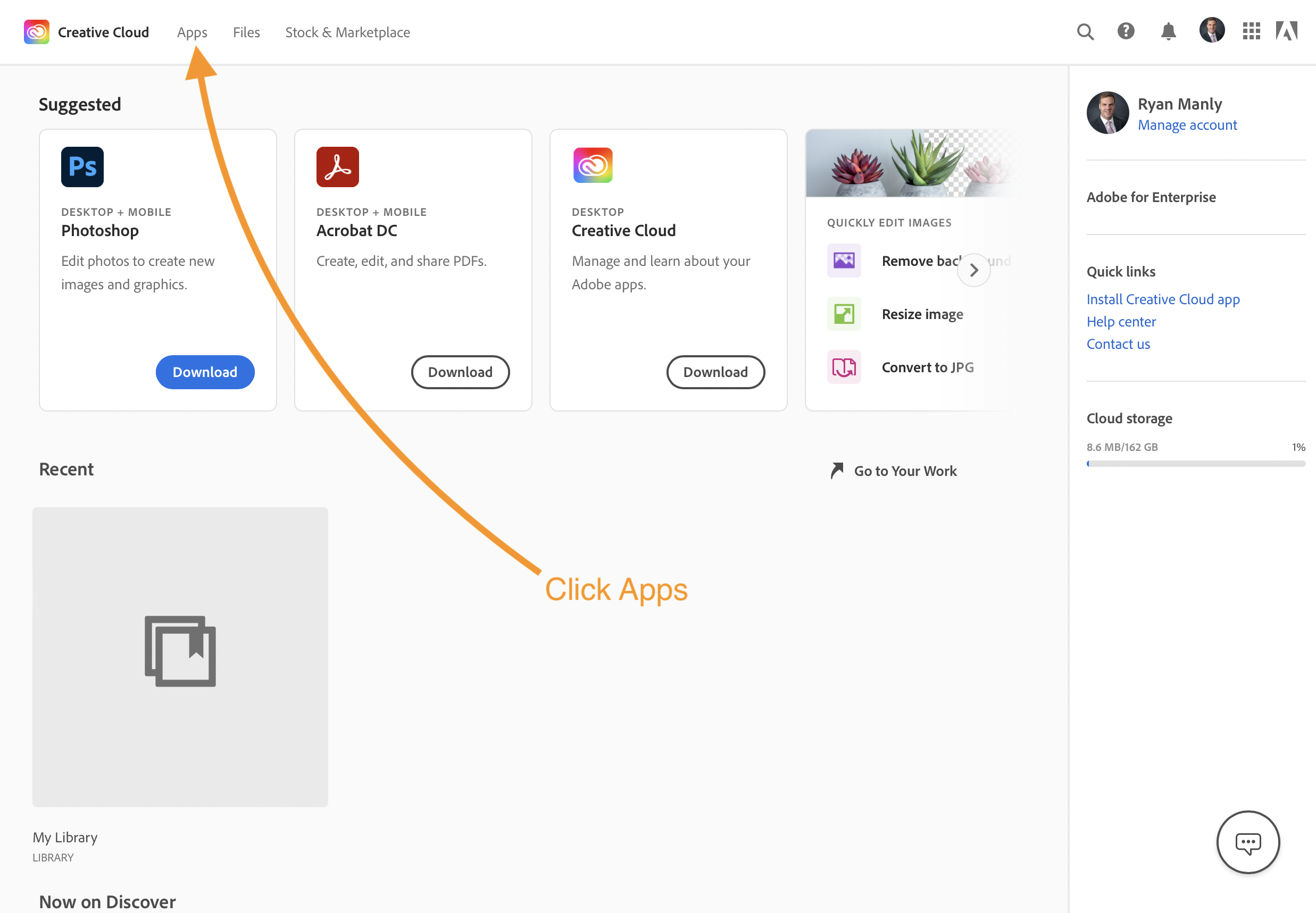Click the Convert to JPG icon
Image resolution: width=1316 pixels, height=913 pixels.
click(x=844, y=367)
